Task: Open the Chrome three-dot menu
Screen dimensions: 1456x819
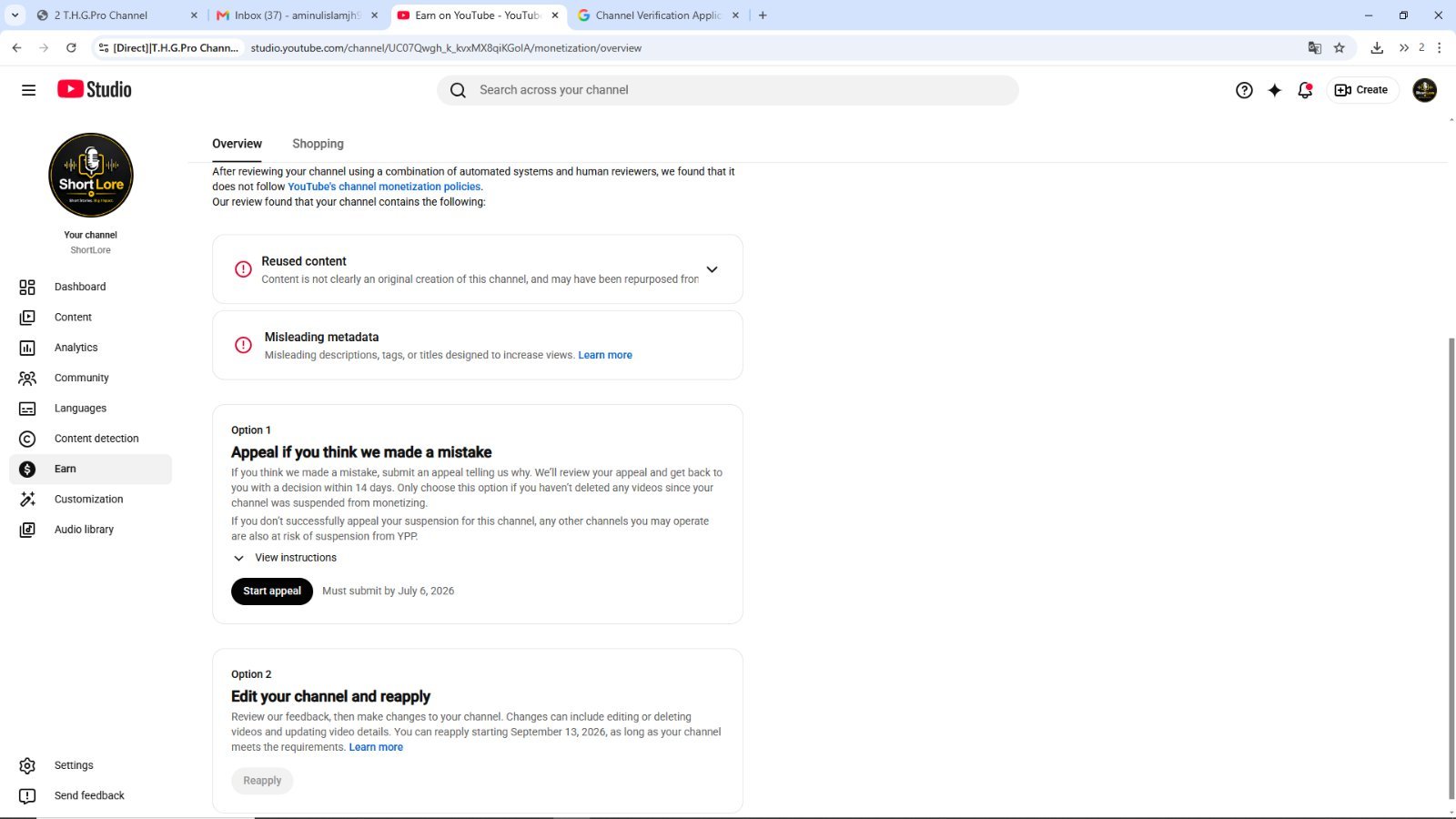Action: 1439,48
